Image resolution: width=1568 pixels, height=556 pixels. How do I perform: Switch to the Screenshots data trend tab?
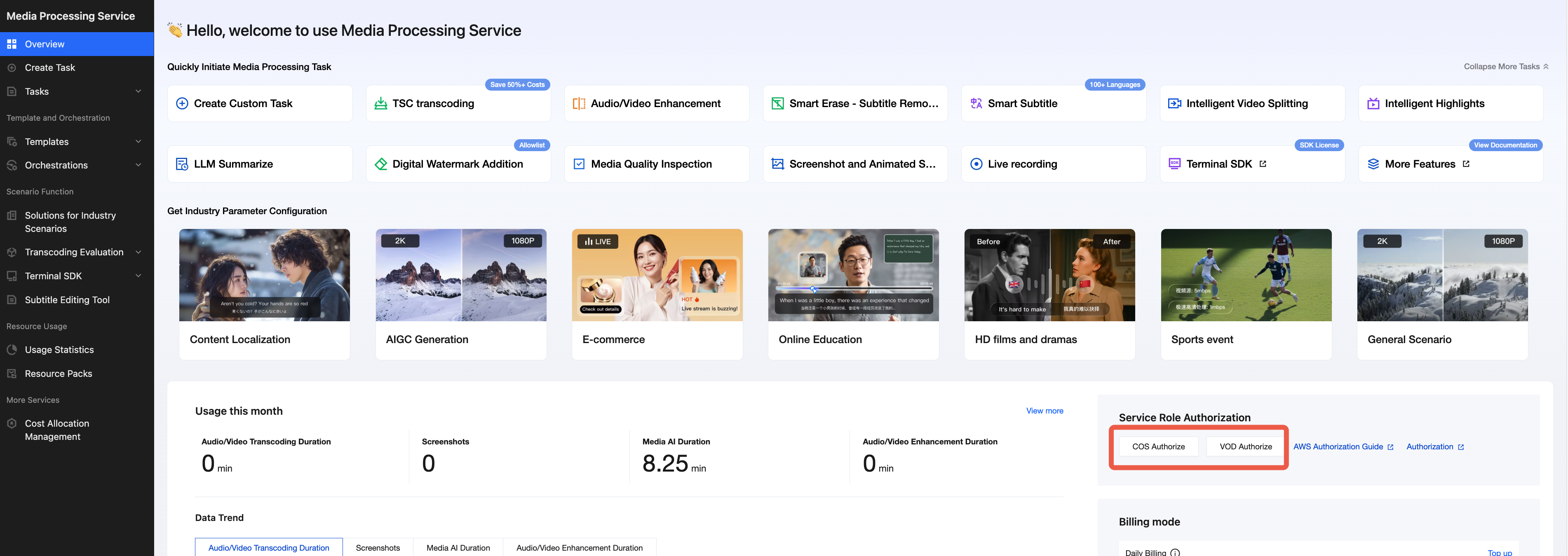point(378,547)
